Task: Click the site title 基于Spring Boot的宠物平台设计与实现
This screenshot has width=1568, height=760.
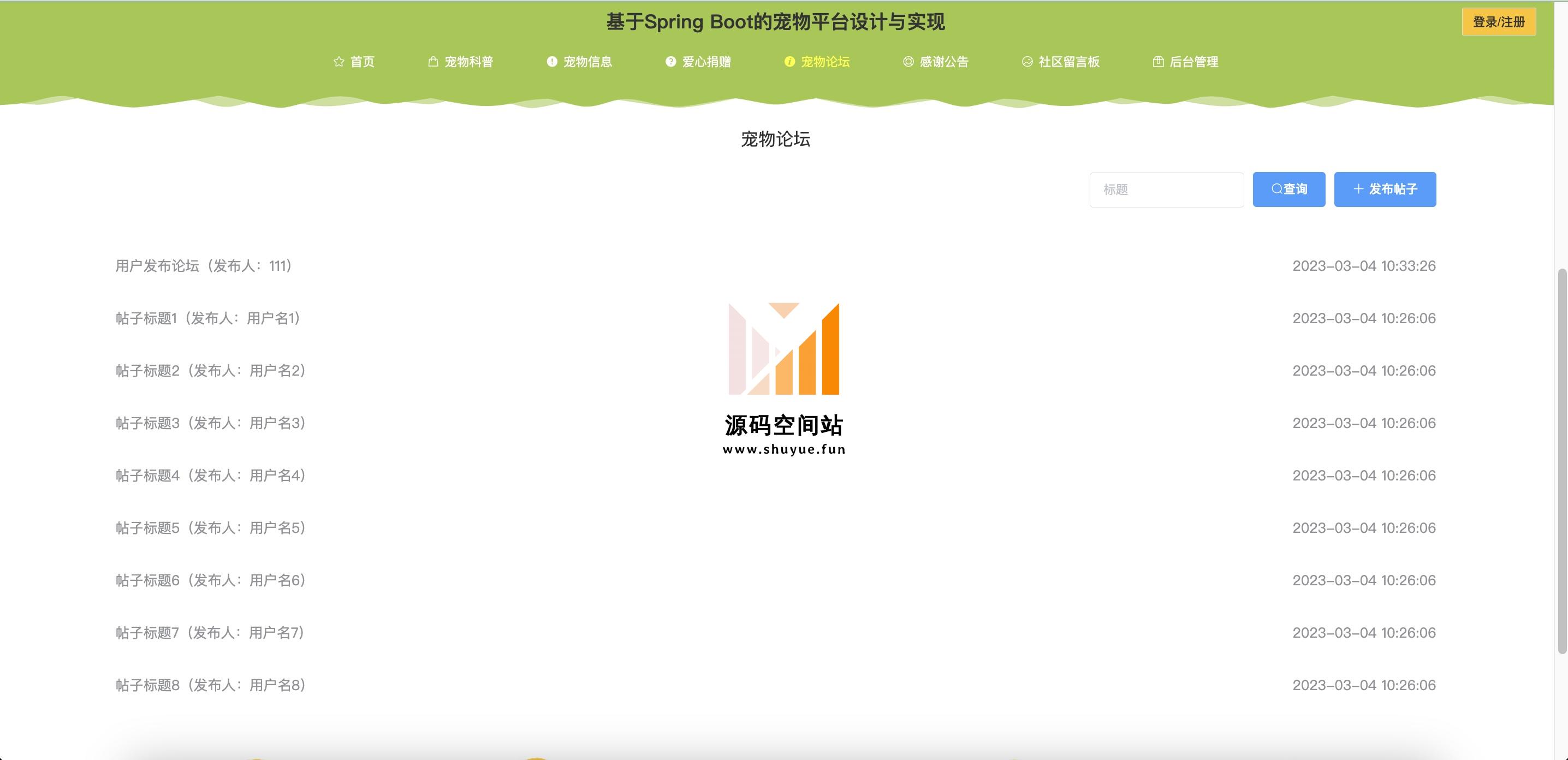Action: pos(775,22)
